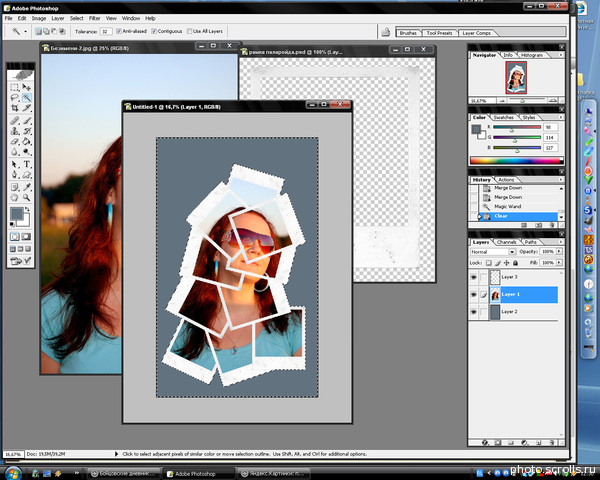Open the Color panel flyout menu
The image size is (600, 480).
tap(561, 117)
